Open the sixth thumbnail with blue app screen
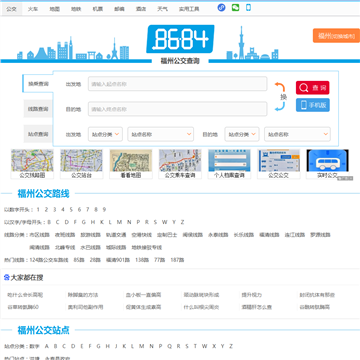360x360 pixels. 279,164
